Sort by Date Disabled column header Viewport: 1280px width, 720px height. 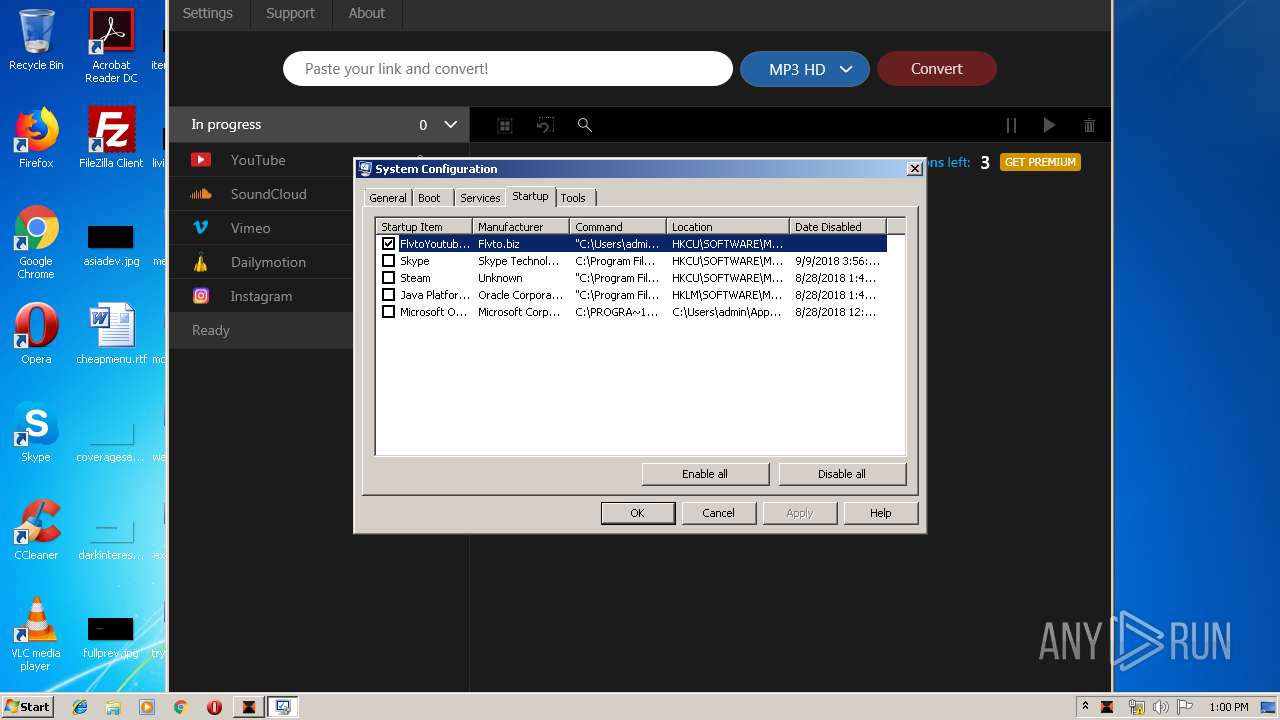[x=838, y=227]
